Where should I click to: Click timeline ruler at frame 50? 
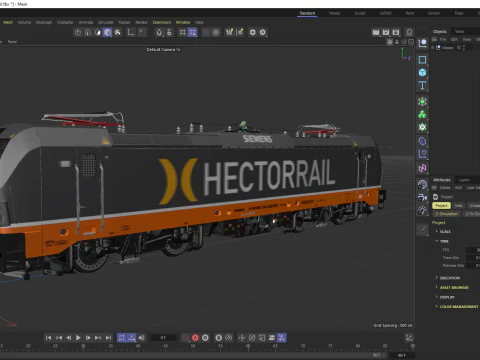[193, 346]
